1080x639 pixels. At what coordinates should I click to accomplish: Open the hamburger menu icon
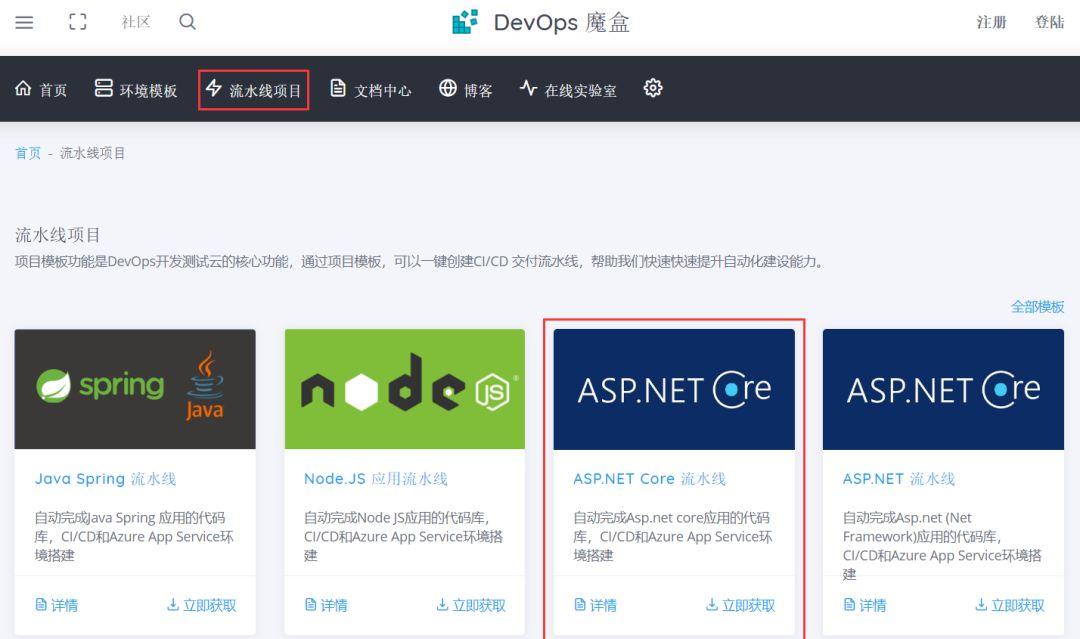pos(24,22)
